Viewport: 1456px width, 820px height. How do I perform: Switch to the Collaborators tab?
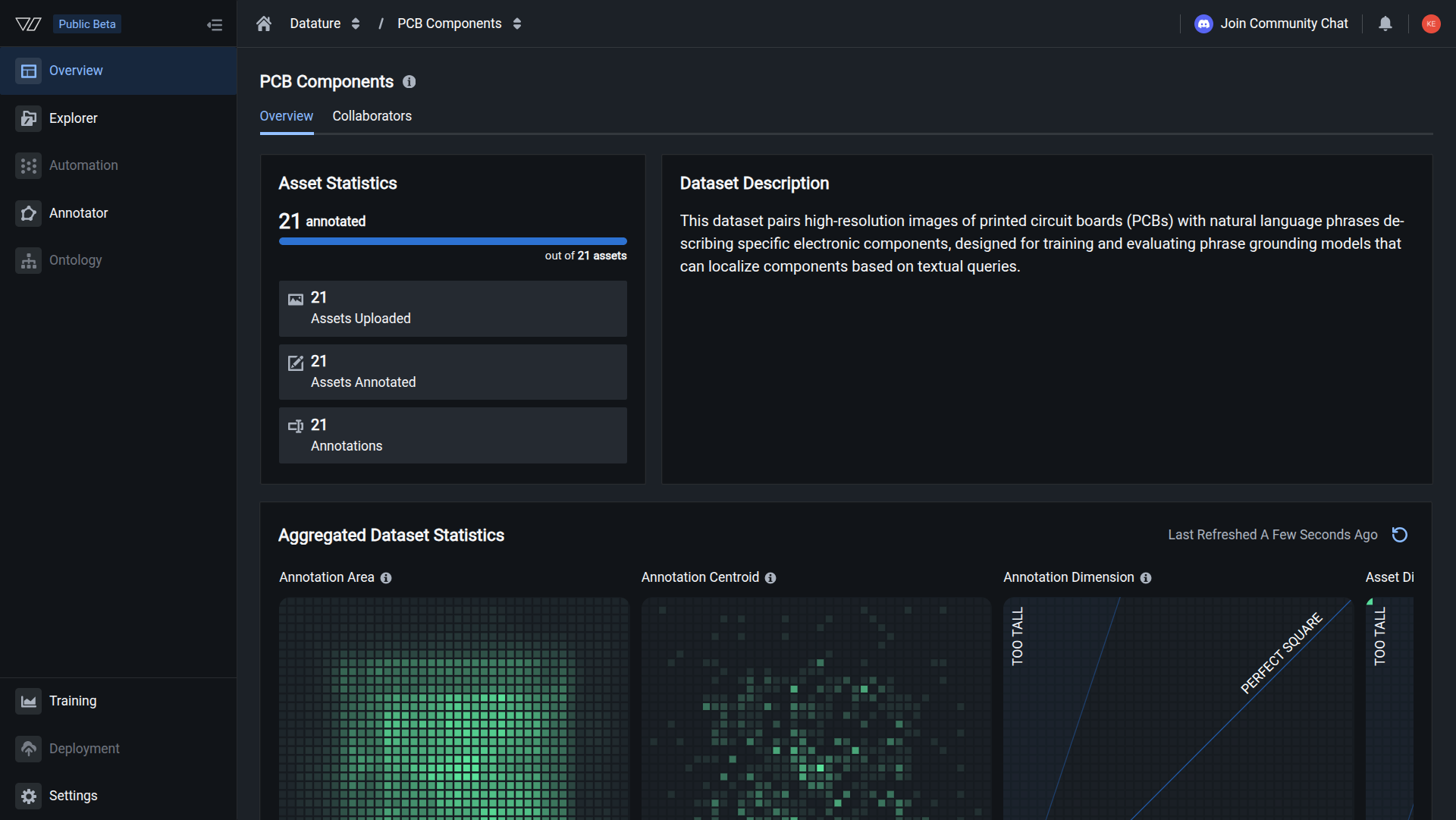point(372,116)
